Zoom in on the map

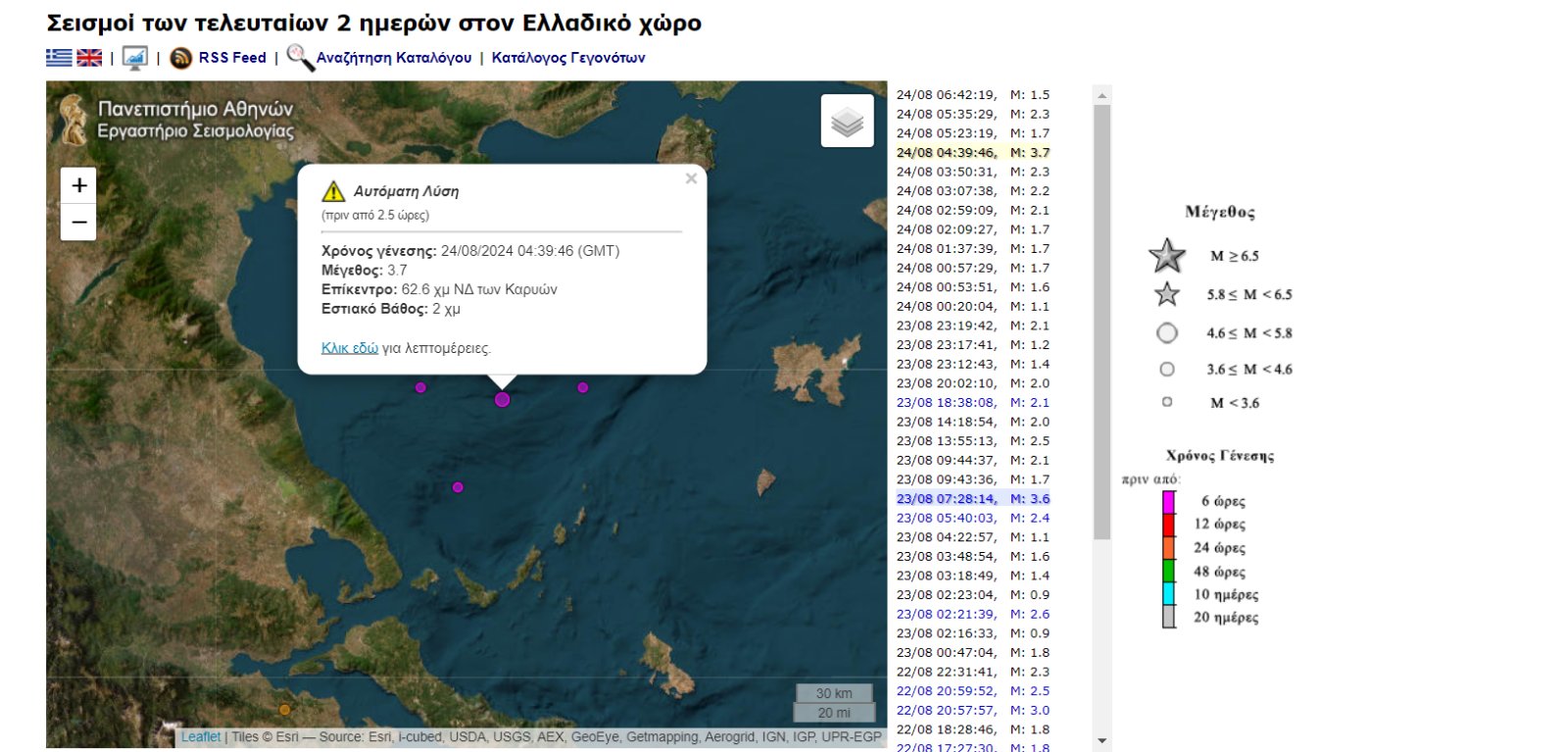pyautogui.click(x=78, y=185)
